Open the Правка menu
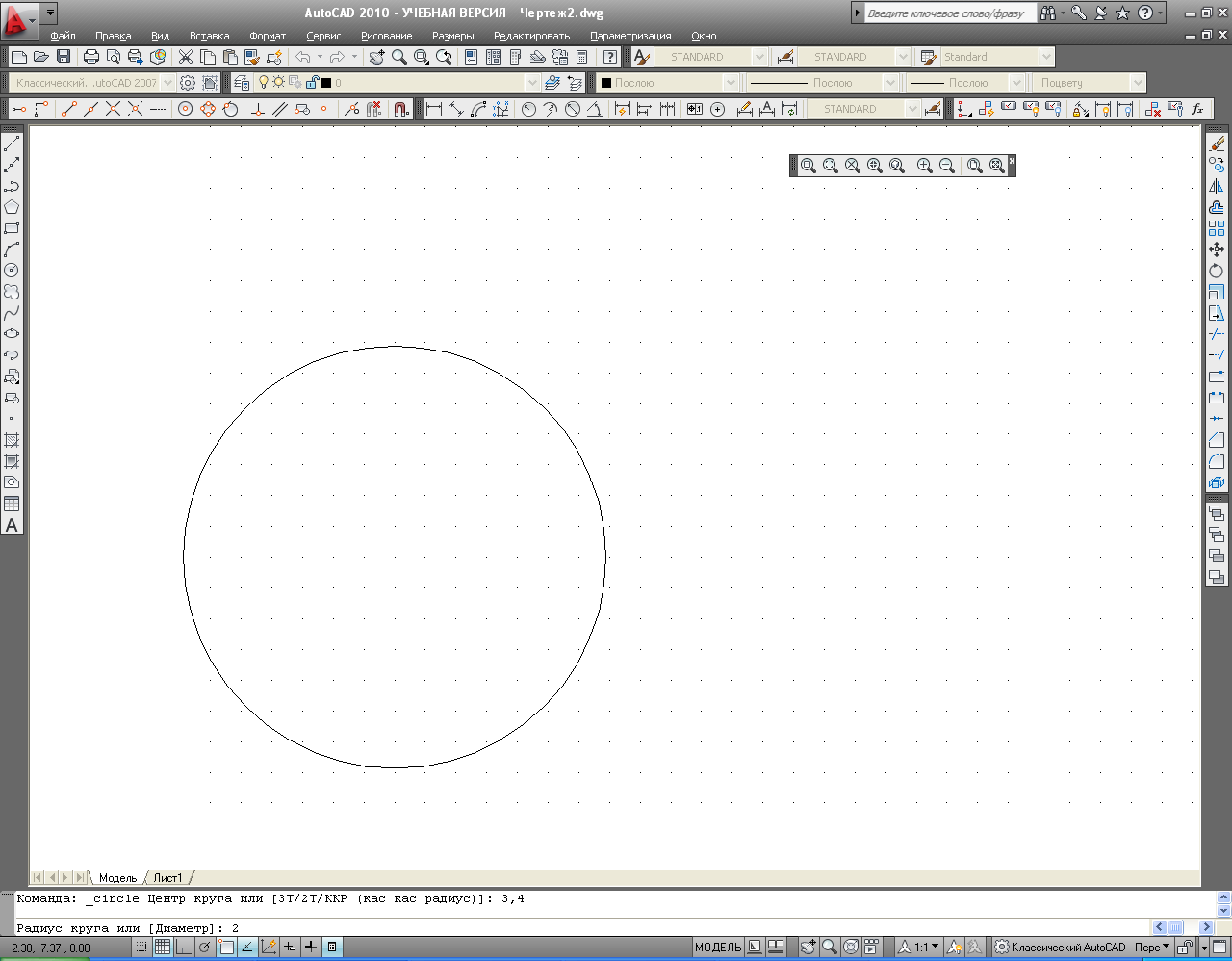 [114, 36]
